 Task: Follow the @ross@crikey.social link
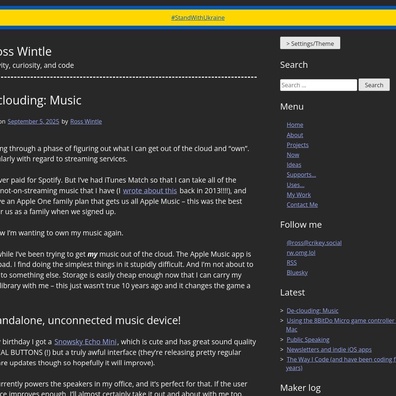point(314,243)
